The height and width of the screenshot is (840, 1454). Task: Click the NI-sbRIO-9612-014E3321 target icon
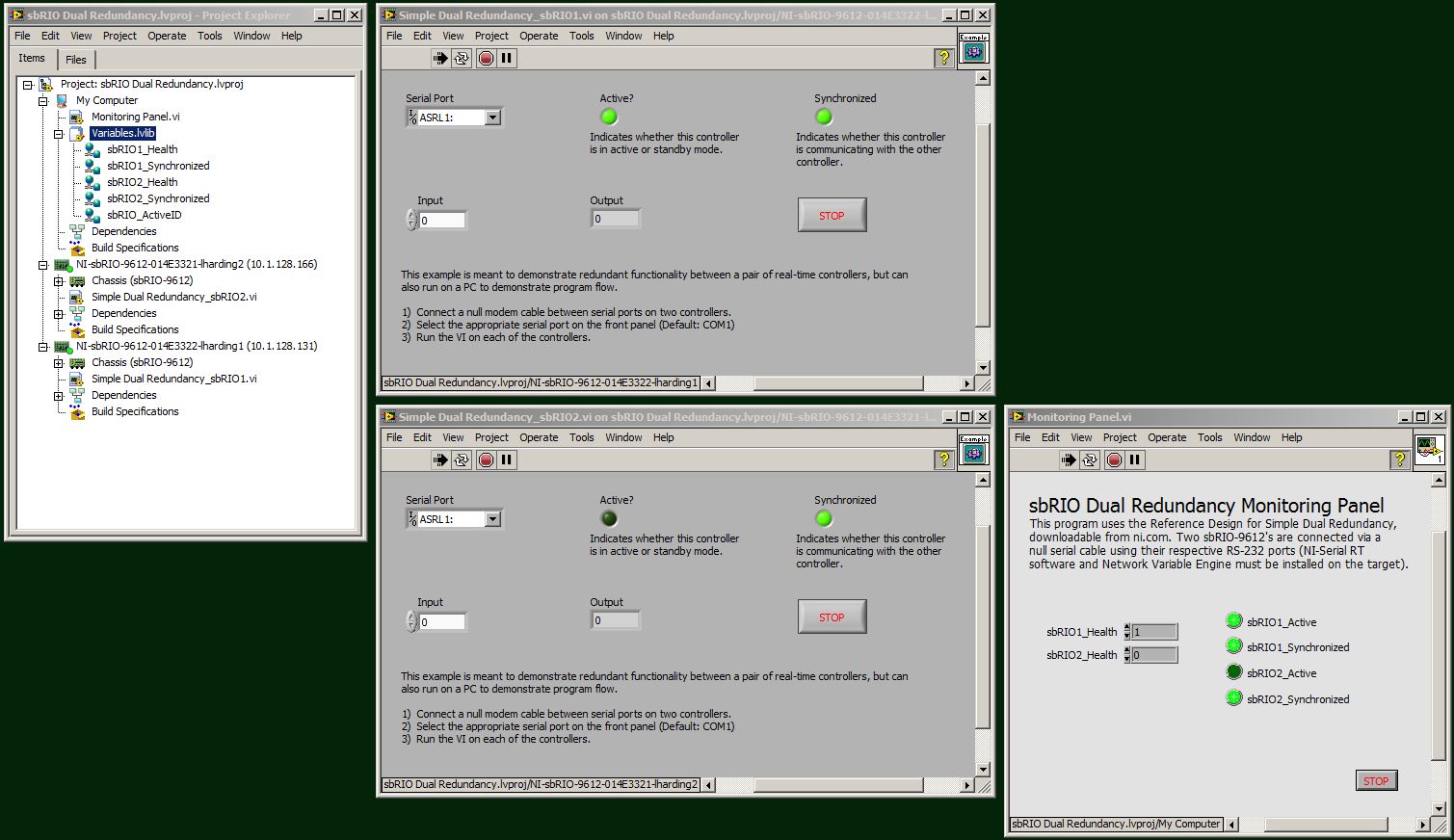pos(63,264)
